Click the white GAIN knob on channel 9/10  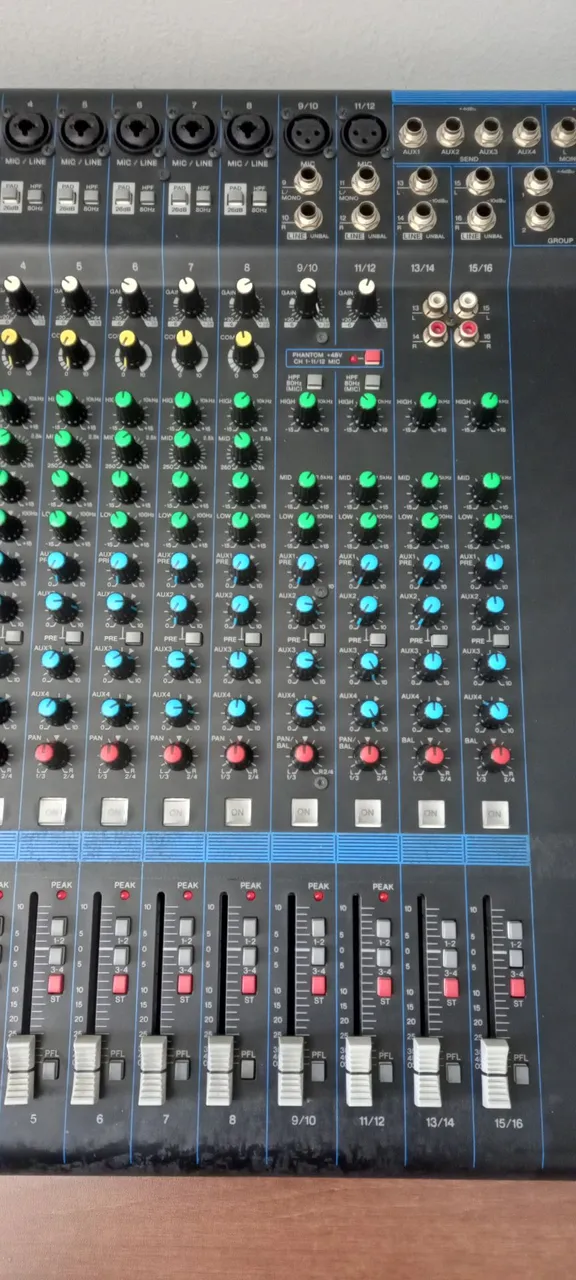click(307, 298)
